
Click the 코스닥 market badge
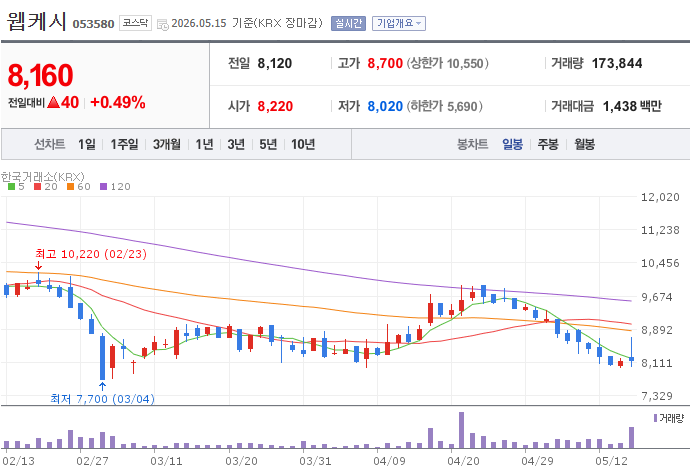tap(135, 23)
